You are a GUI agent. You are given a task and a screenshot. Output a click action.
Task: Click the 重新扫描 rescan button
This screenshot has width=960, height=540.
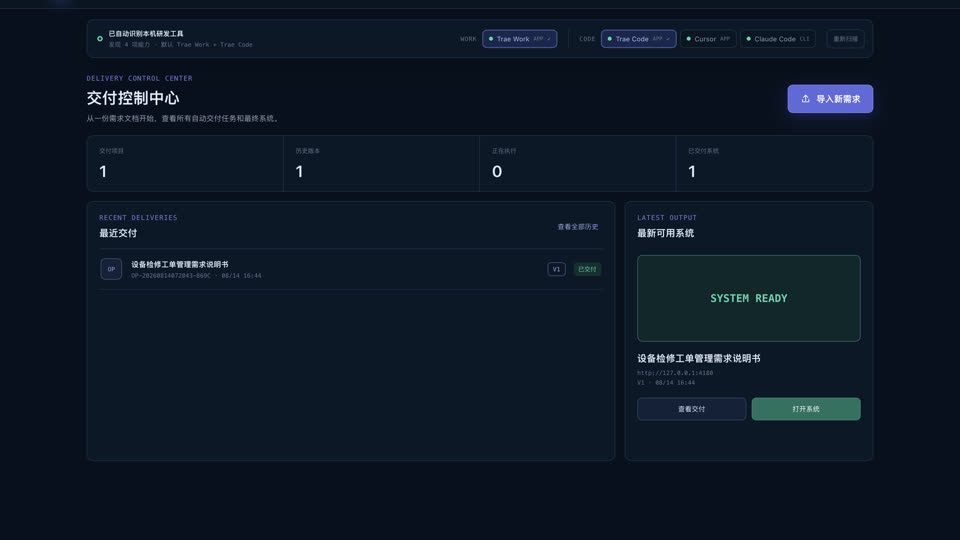[845, 39]
